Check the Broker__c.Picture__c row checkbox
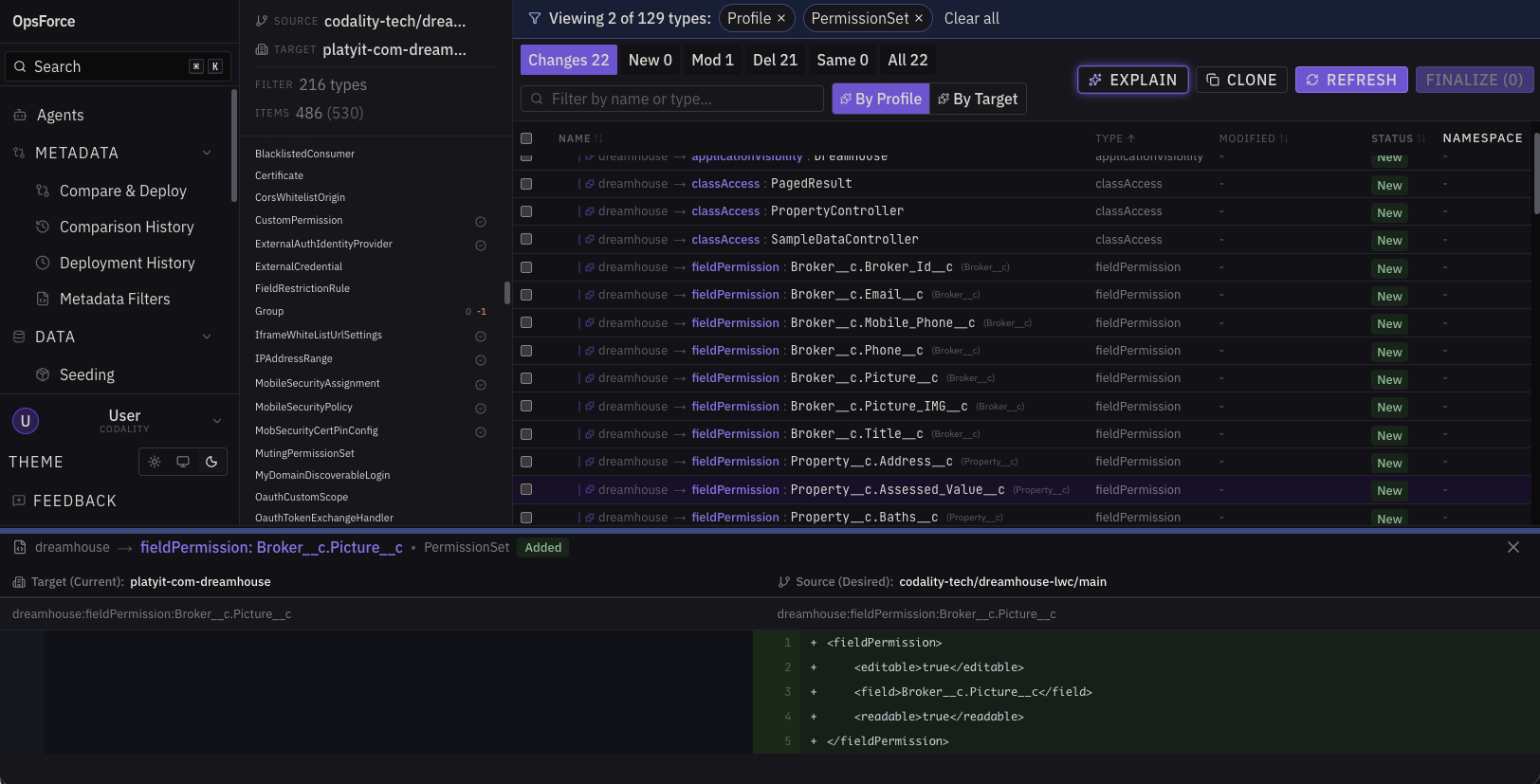Viewport: 1540px width, 784px height. (526, 378)
